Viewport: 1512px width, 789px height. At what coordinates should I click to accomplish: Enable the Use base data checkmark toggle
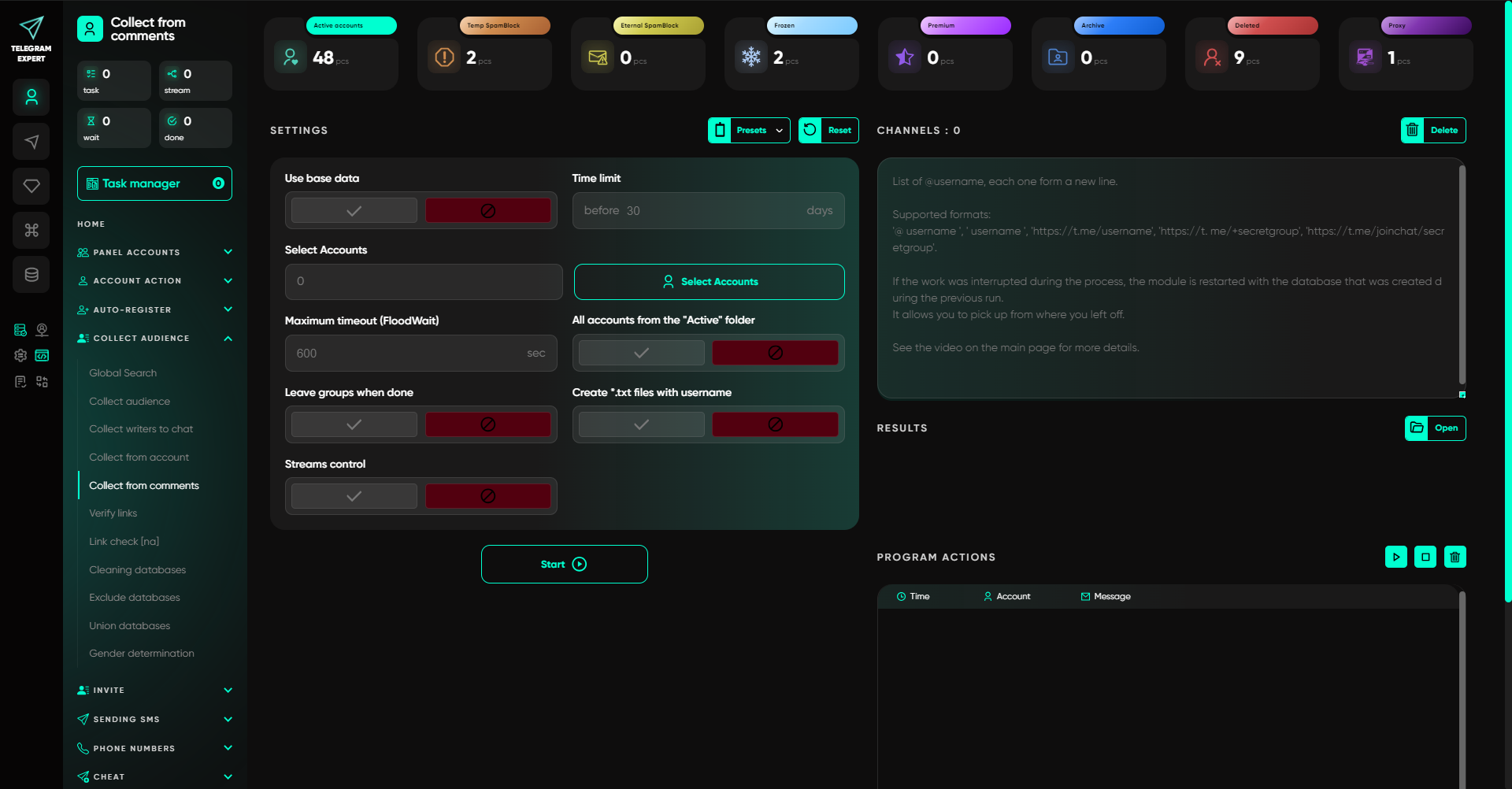pyautogui.click(x=353, y=210)
